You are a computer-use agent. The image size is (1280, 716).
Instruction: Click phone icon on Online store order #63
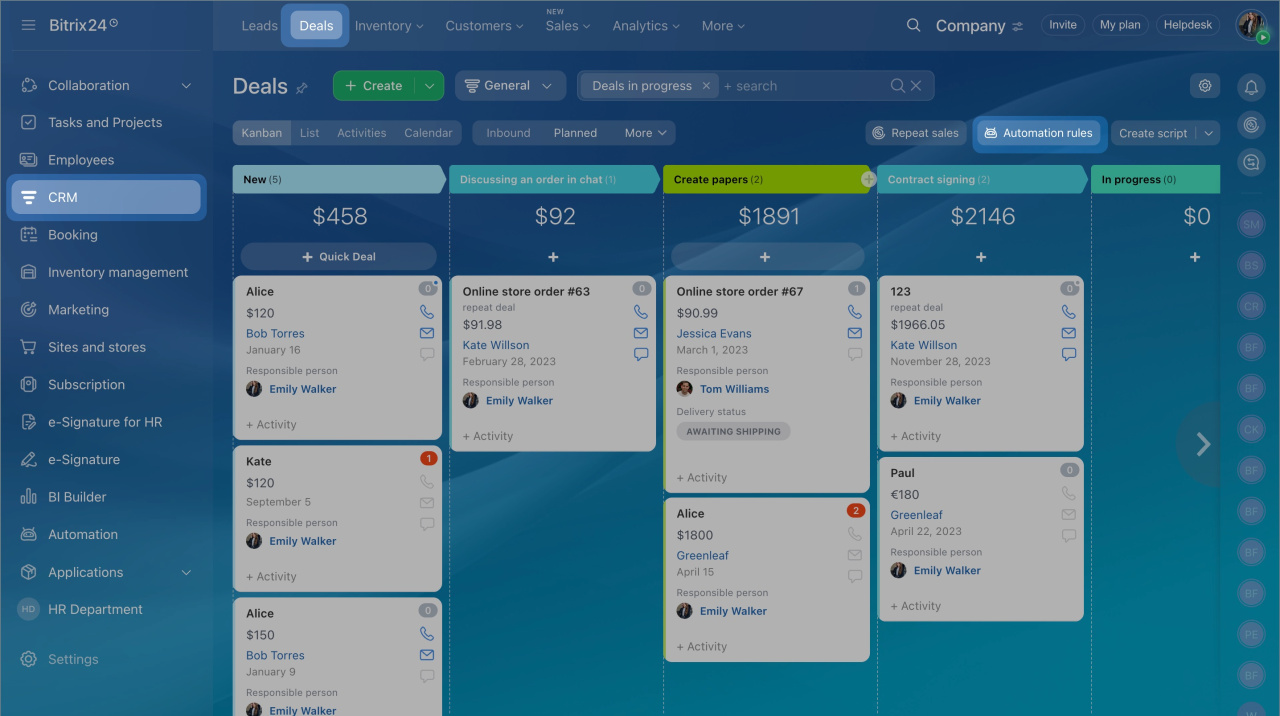(x=641, y=312)
